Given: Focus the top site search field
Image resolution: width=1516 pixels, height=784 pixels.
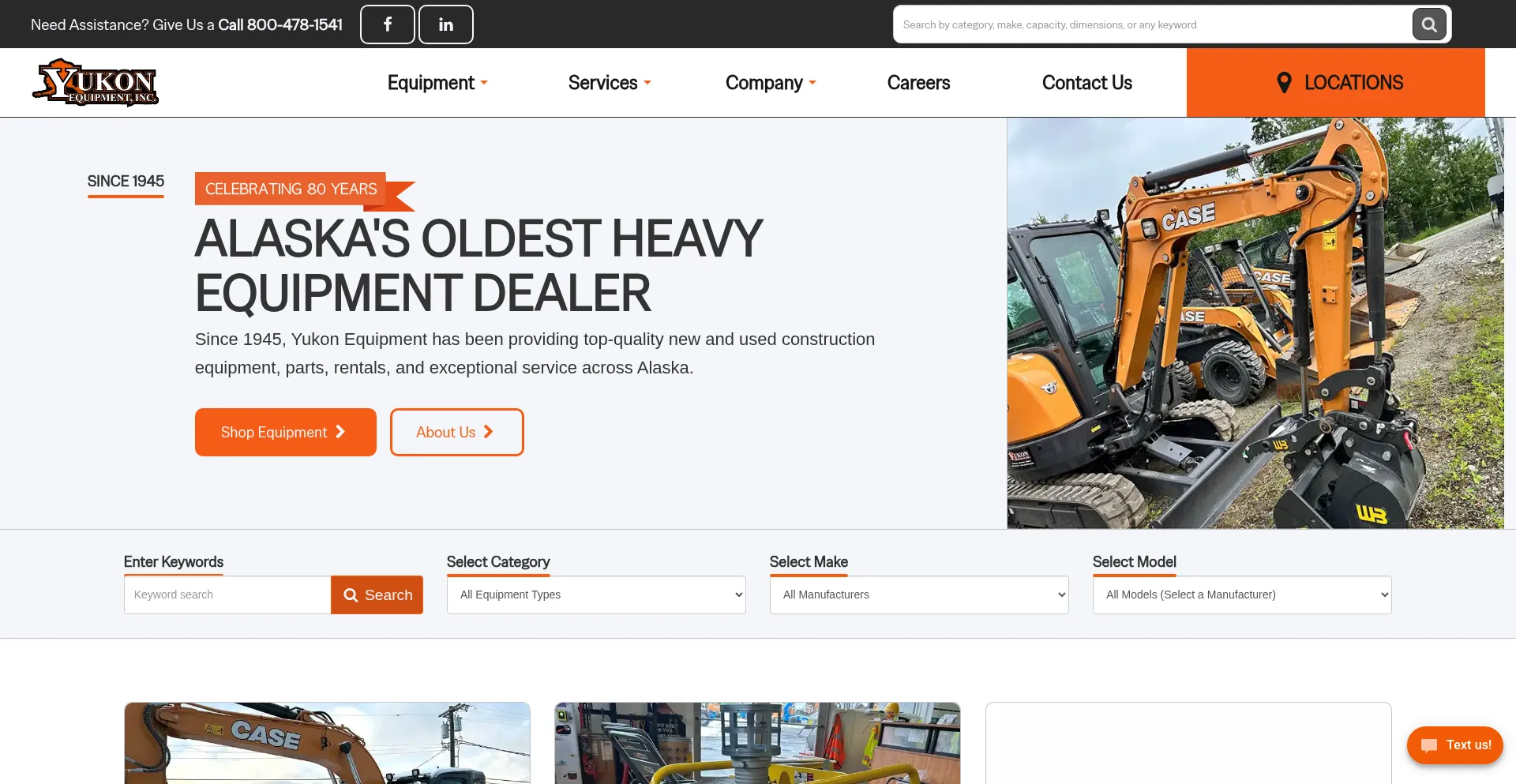Looking at the screenshot, I should pos(1153,24).
